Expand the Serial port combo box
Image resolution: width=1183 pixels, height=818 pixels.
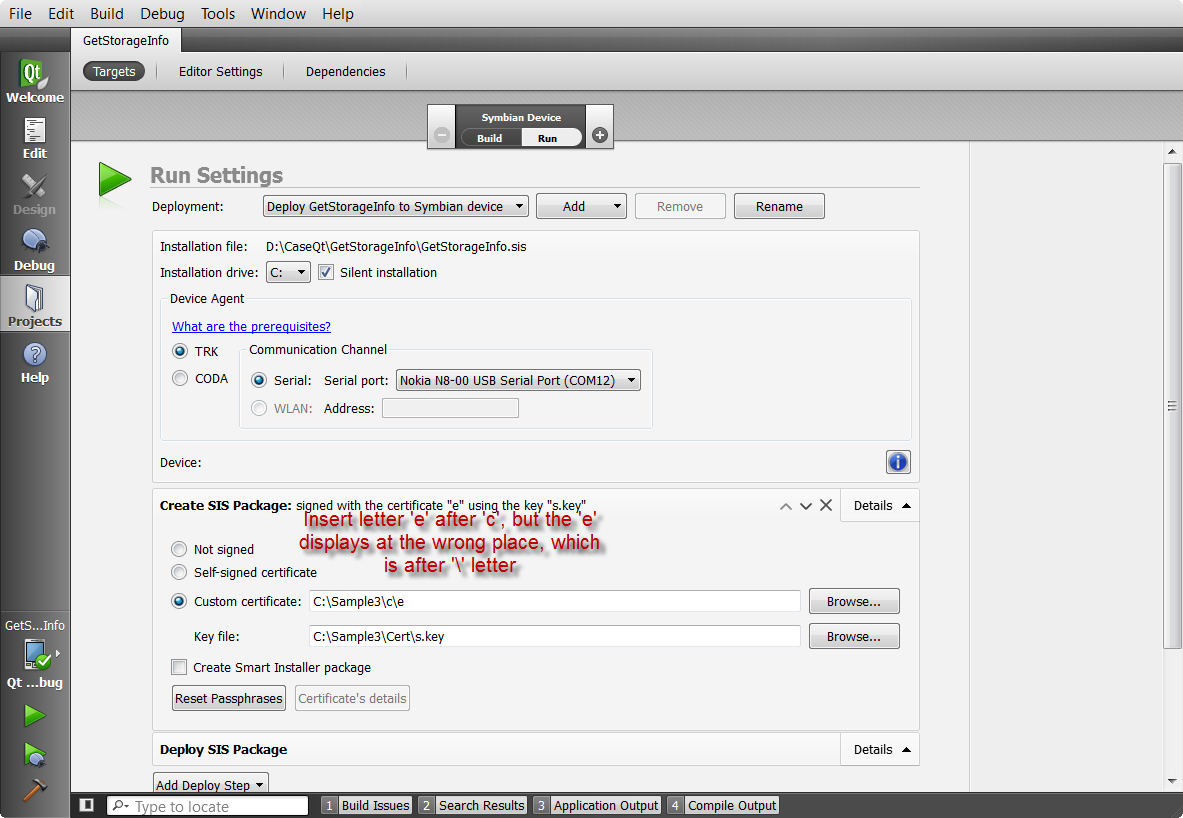(518, 380)
